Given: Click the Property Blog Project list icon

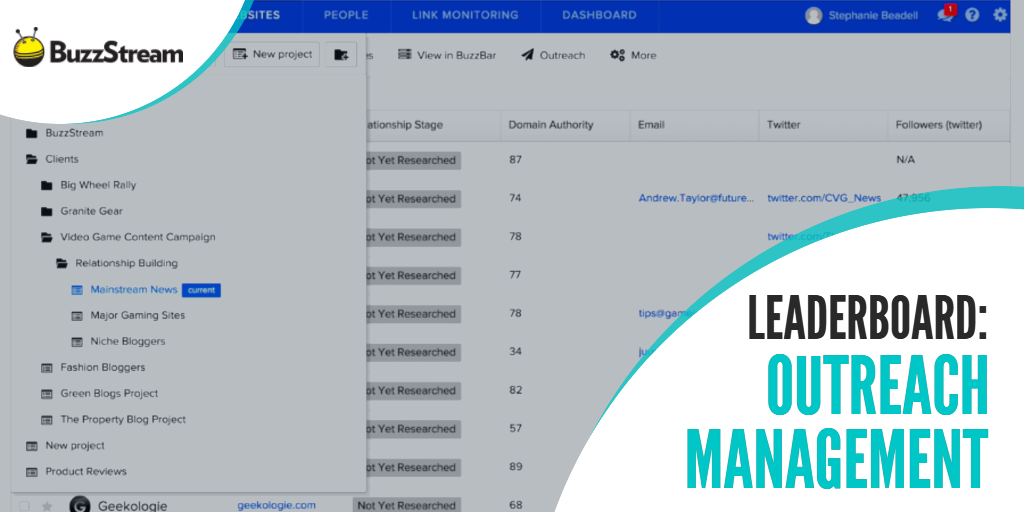Looking at the screenshot, I should pos(46,420).
